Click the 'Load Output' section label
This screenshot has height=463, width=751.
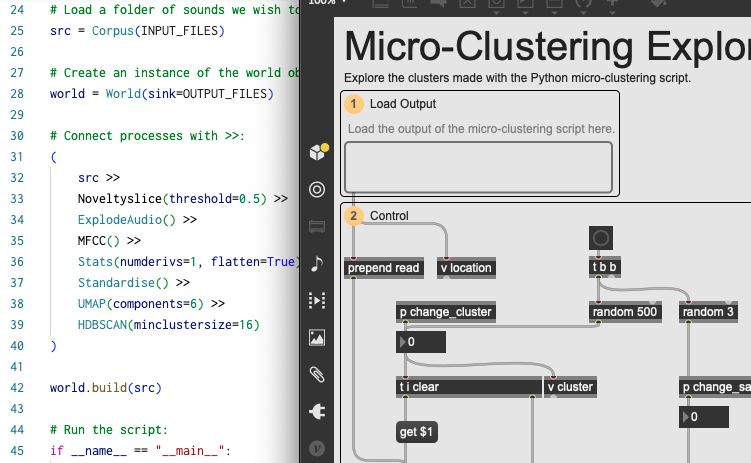(403, 104)
